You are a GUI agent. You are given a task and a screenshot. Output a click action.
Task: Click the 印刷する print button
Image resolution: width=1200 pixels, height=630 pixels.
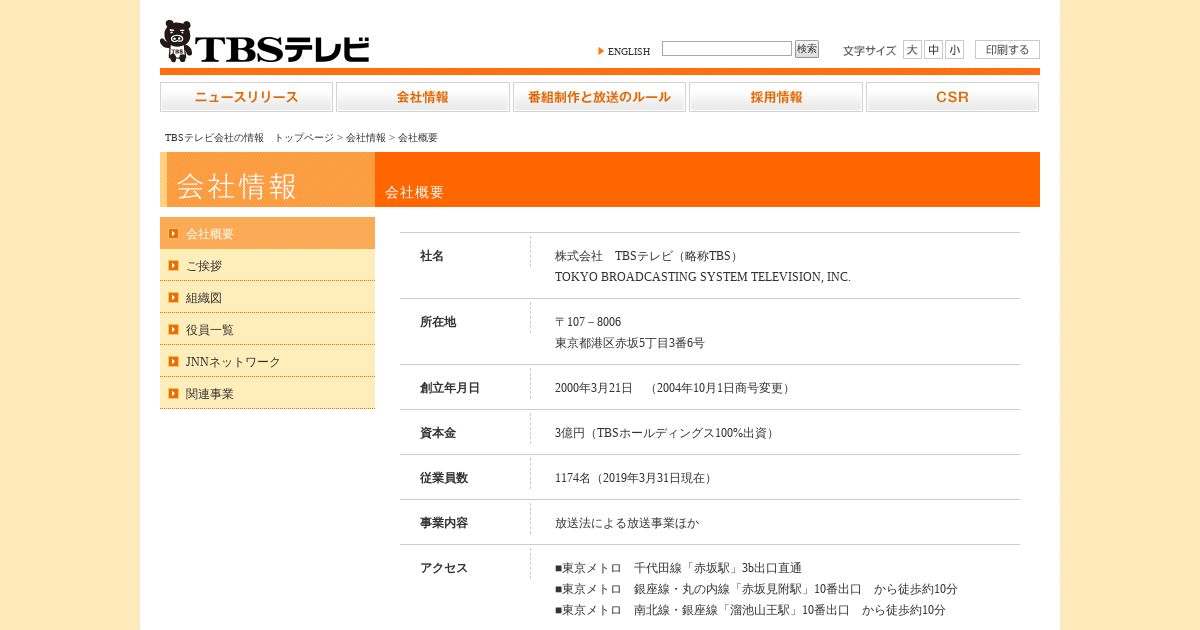(1007, 49)
